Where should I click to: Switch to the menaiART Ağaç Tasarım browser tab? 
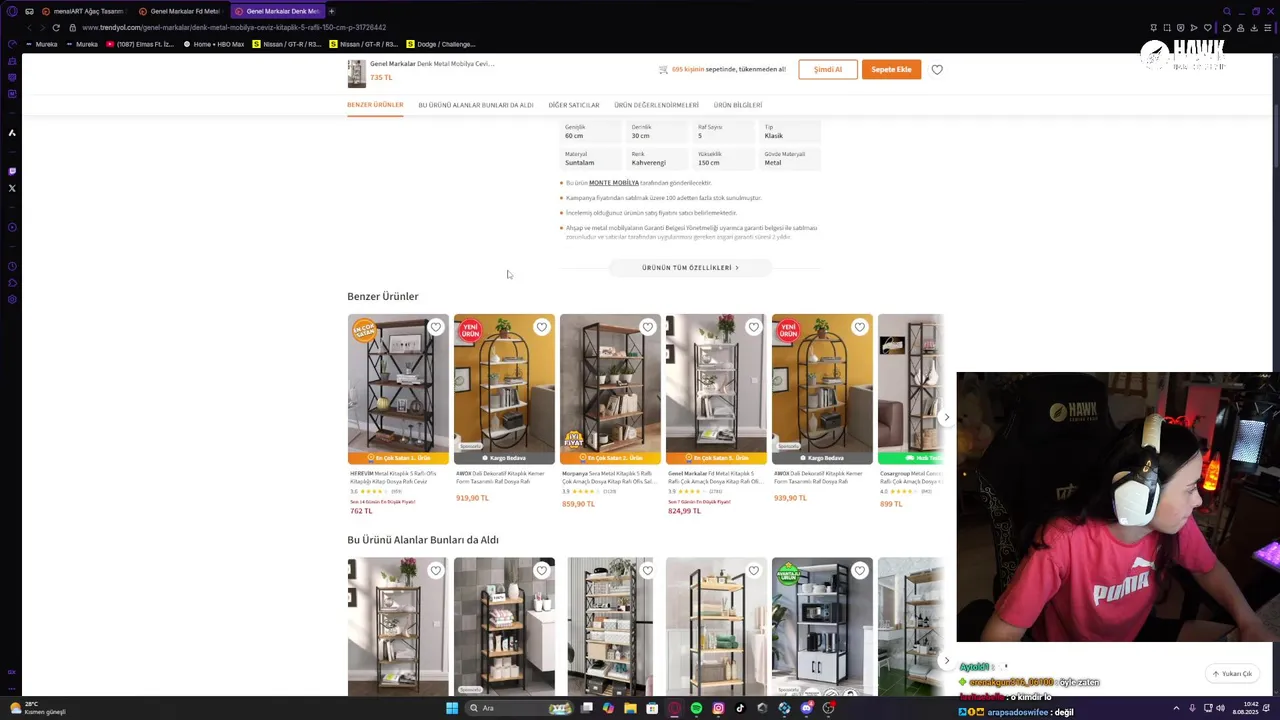[x=83, y=11]
